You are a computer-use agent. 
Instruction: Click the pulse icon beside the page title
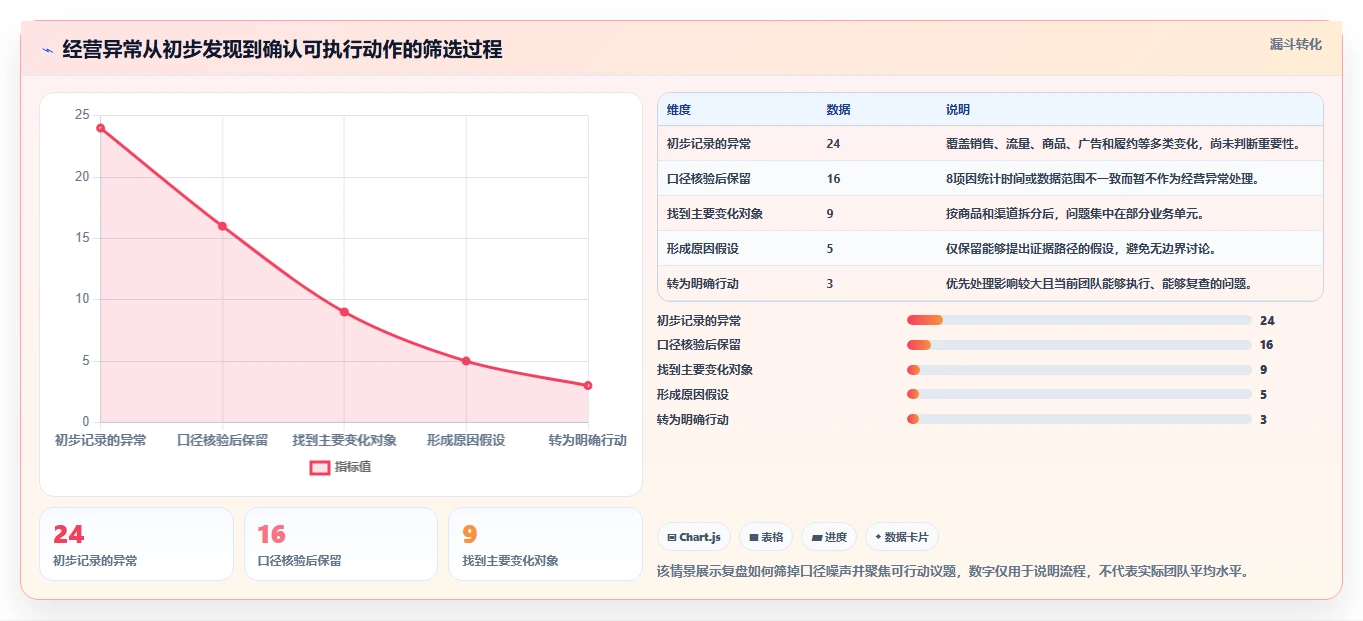click(x=47, y=50)
